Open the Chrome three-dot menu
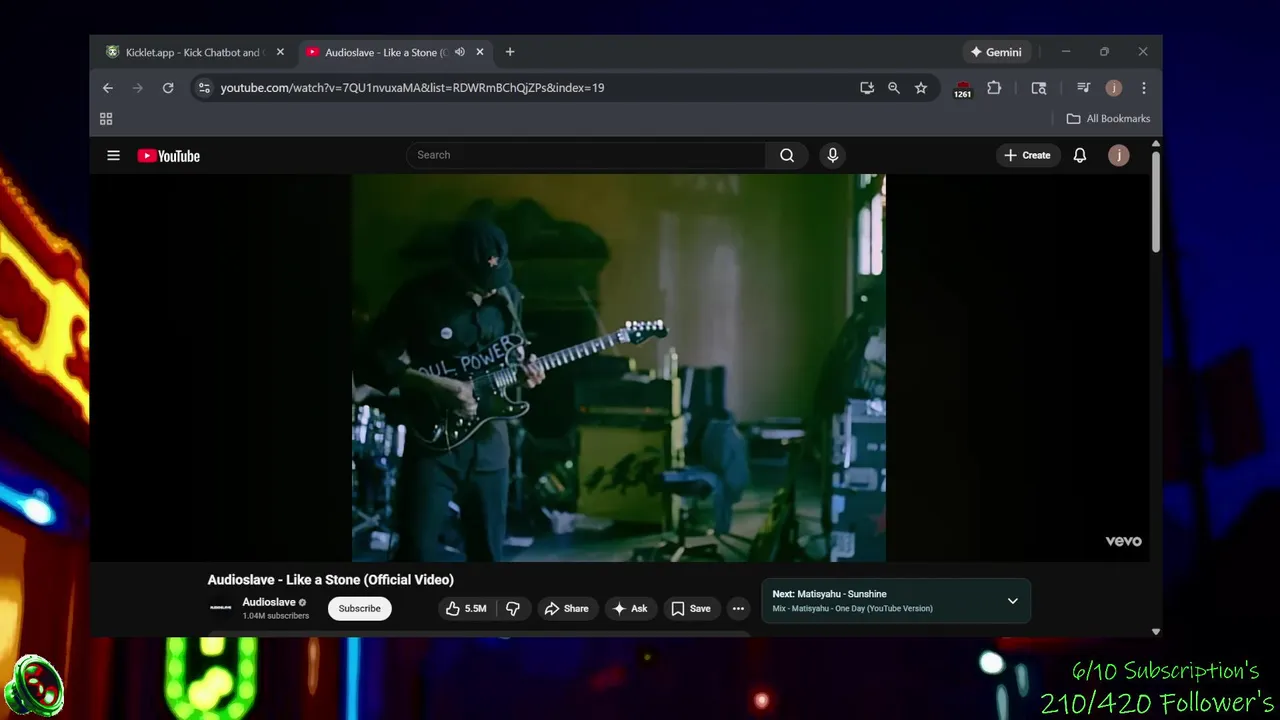This screenshot has height=720, width=1280. pos(1144,88)
